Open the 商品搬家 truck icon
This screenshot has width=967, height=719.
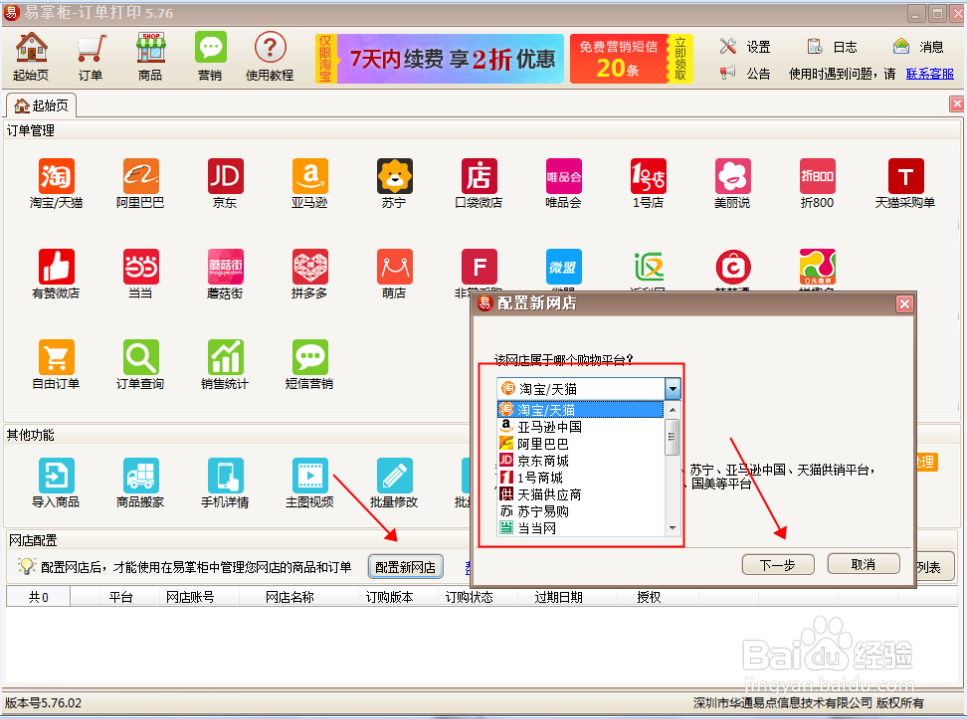pos(141,475)
